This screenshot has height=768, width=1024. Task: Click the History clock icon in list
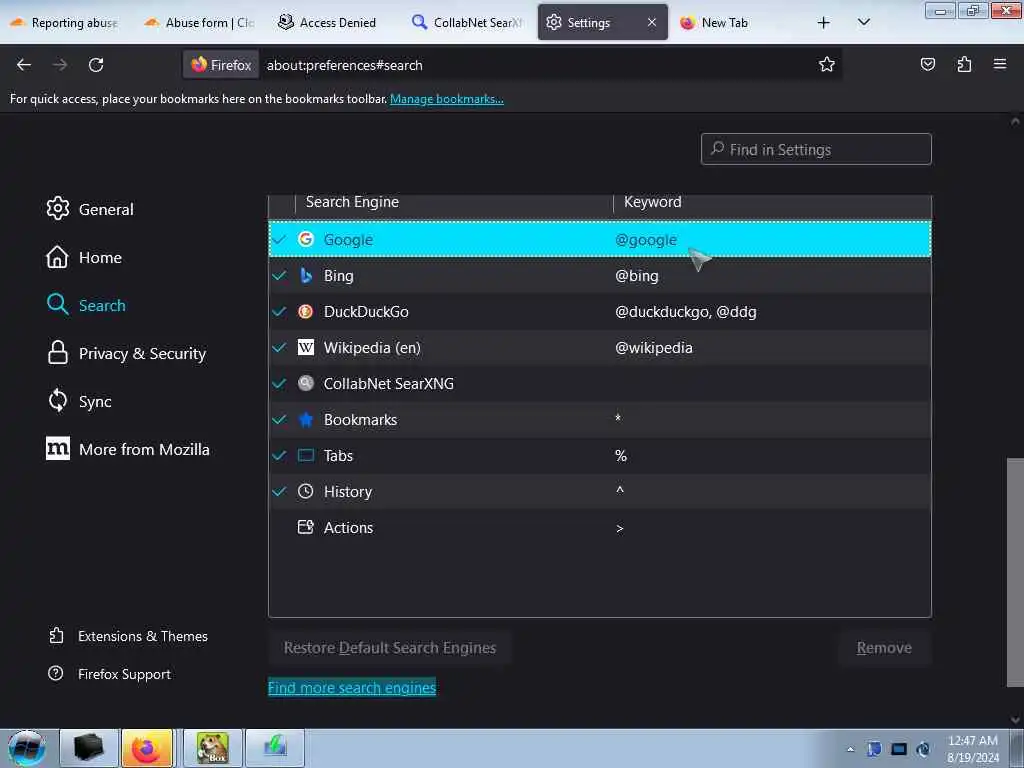(306, 491)
